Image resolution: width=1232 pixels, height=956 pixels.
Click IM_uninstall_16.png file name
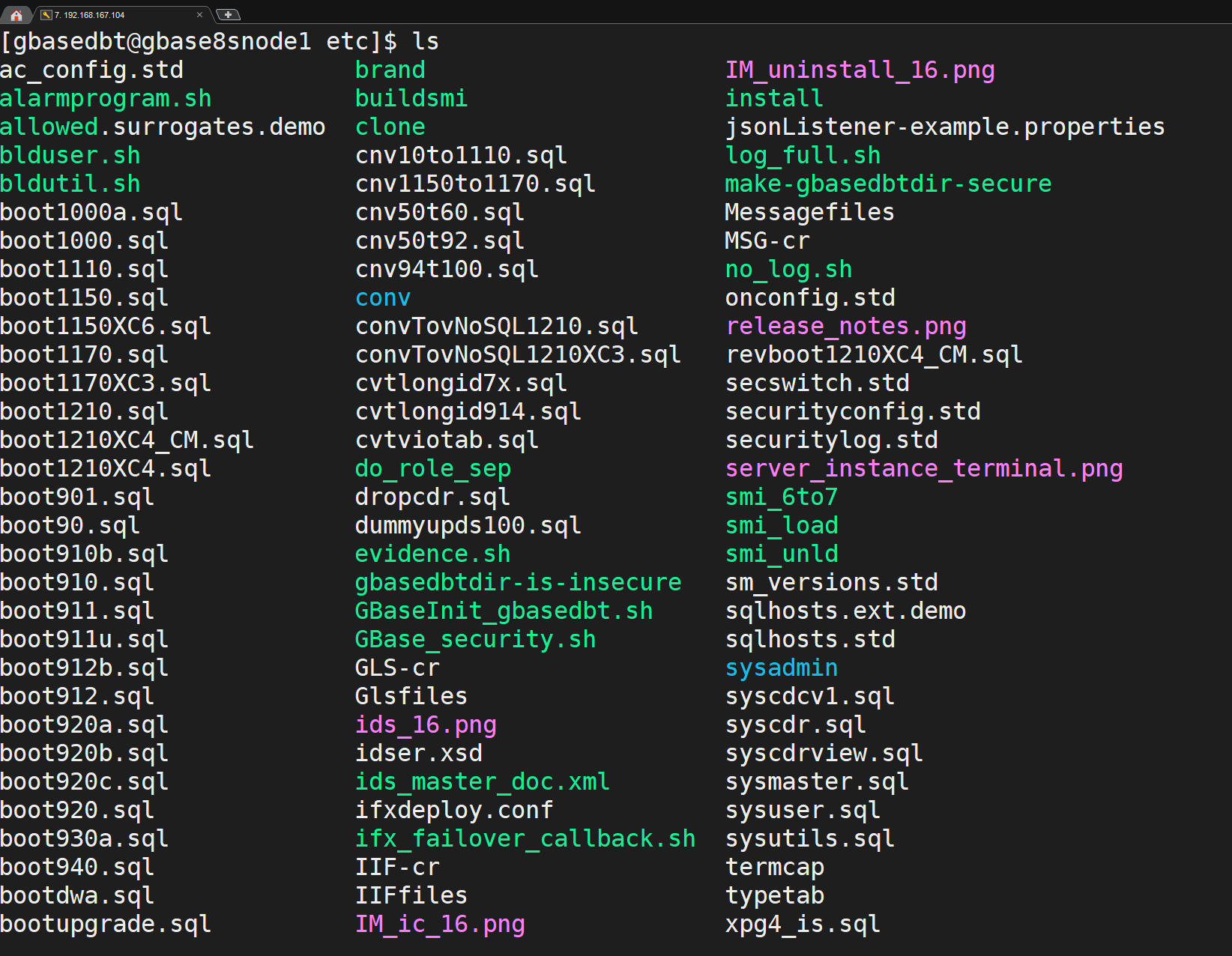point(860,70)
